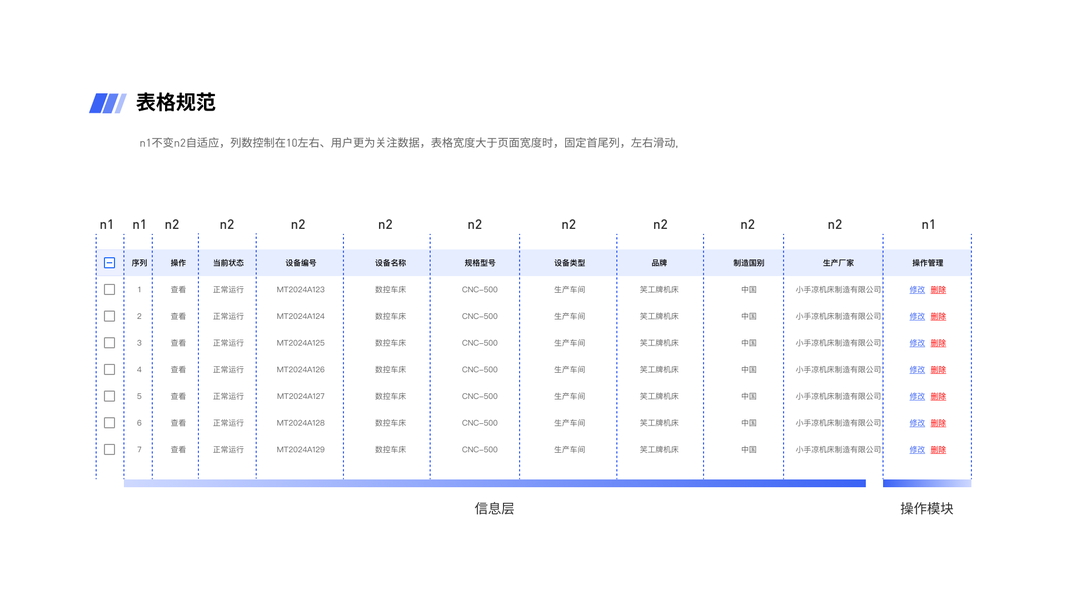The width and height of the screenshot is (1067, 600).
Task: Click the 制造国别 column header
Action: click(749, 263)
